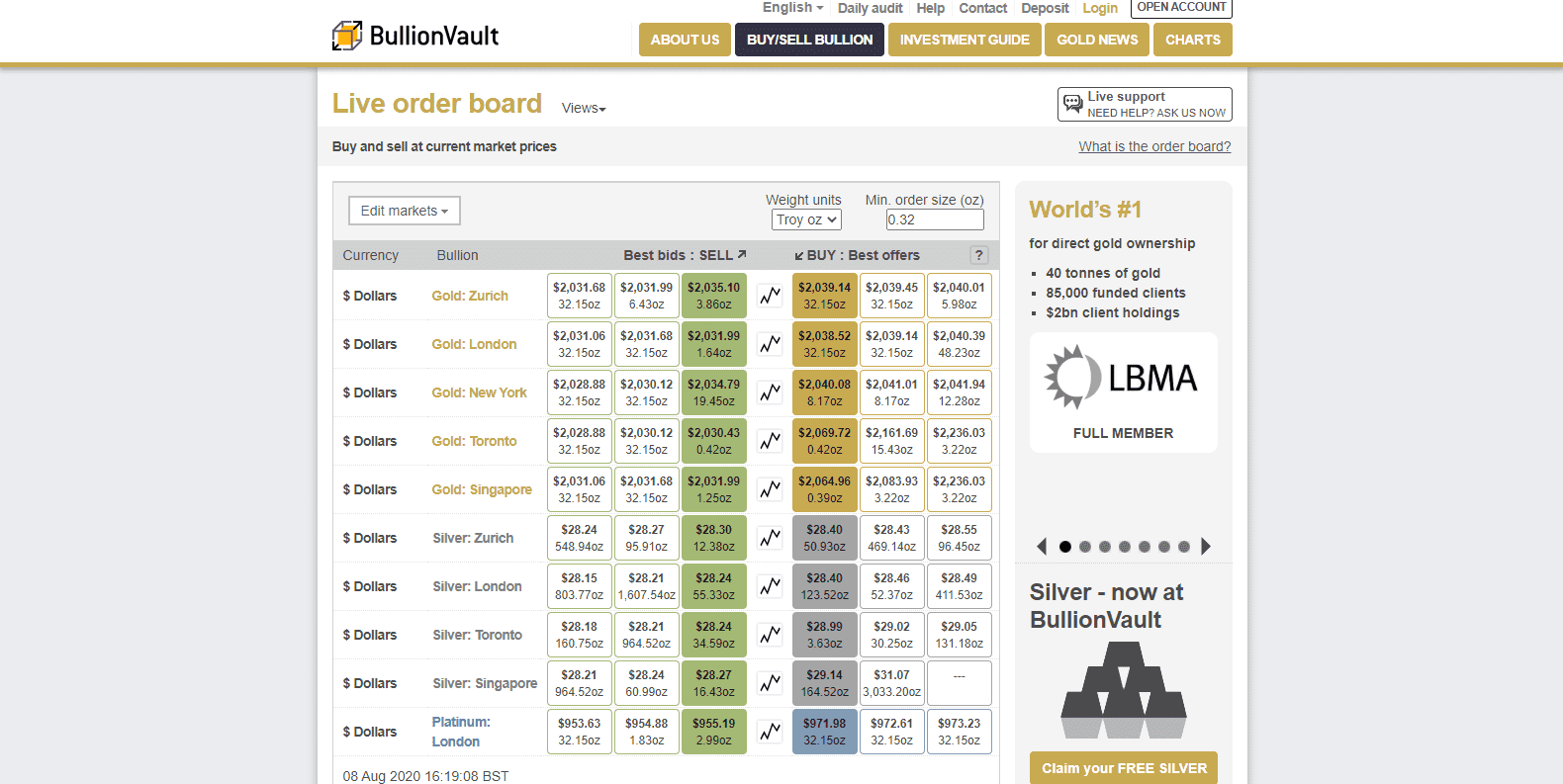Click Silver: Toronto market link
Viewport: 1563px width, 784px height.
coord(477,635)
